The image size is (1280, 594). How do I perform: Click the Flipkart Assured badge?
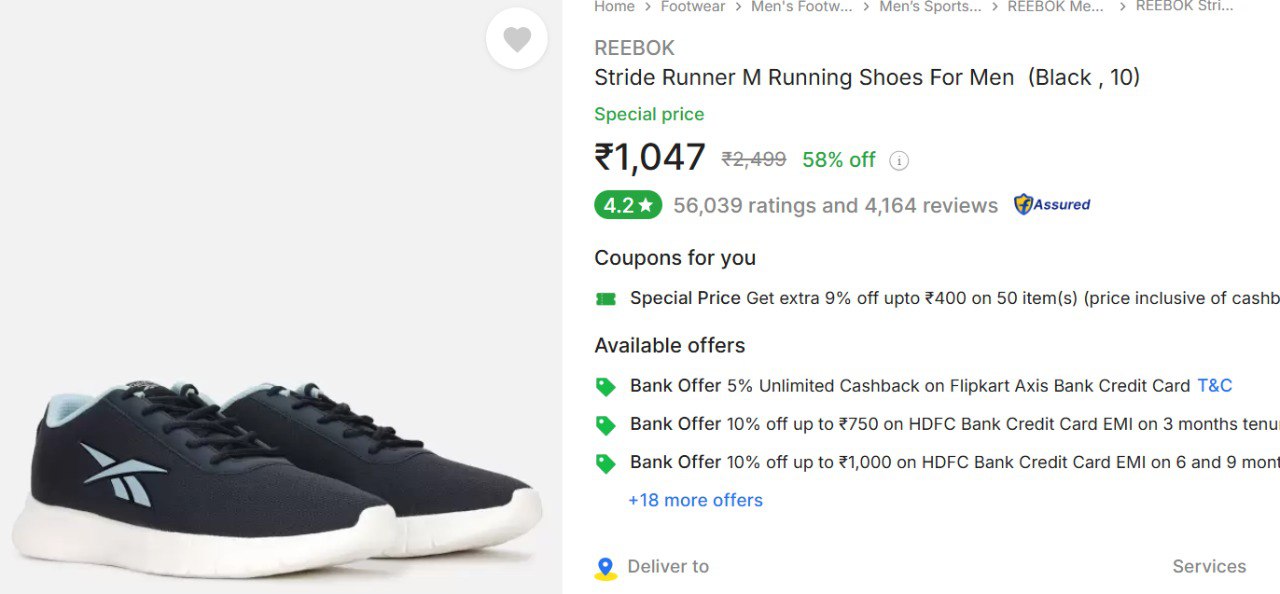click(x=1052, y=205)
